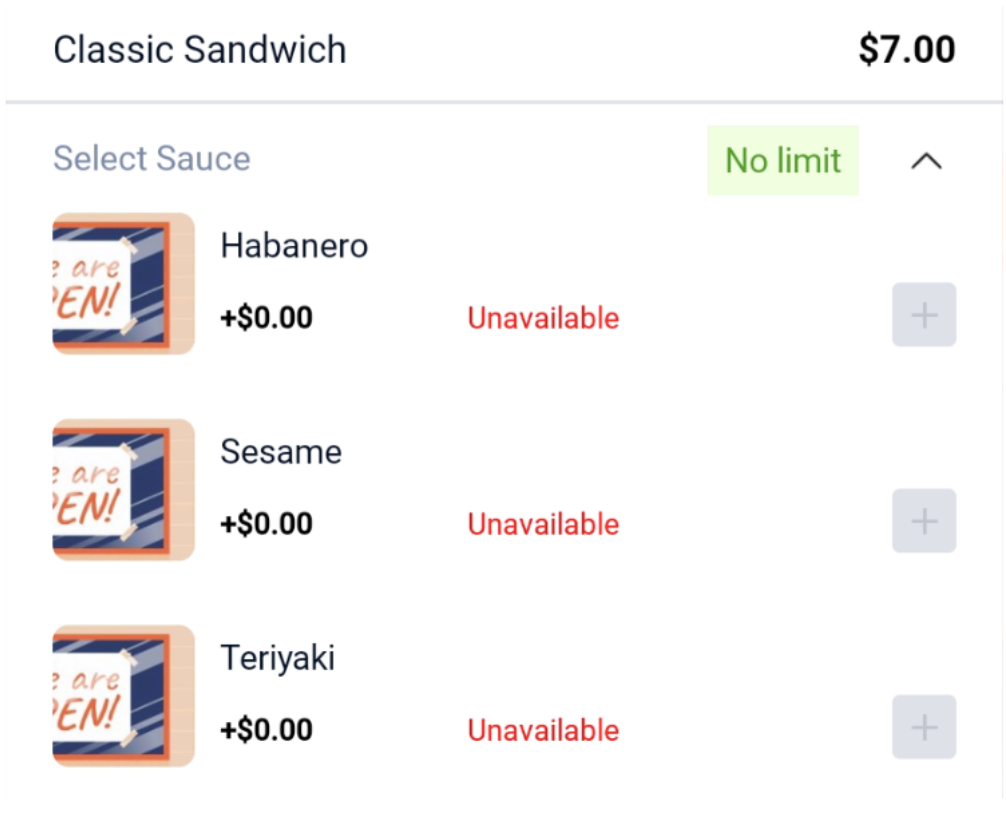
Task: Click the $7.00 sandwich price
Action: tap(907, 50)
